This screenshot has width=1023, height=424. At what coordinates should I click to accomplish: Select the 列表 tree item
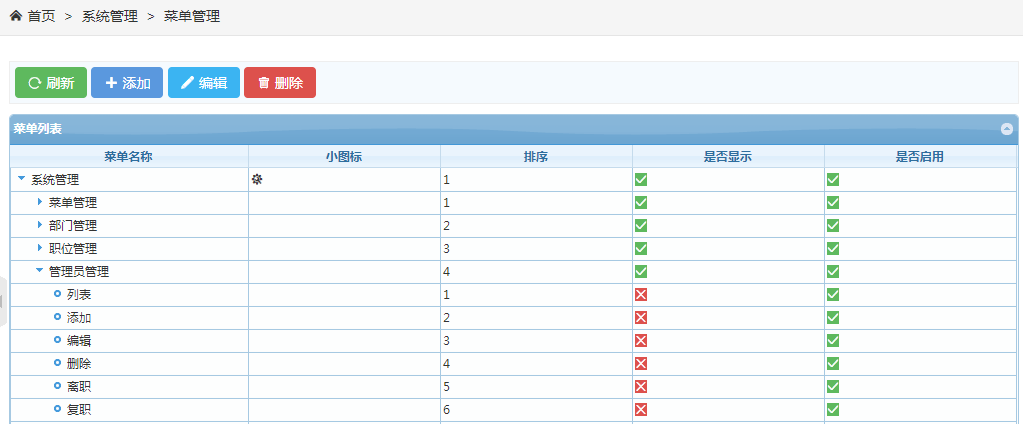click(x=79, y=295)
